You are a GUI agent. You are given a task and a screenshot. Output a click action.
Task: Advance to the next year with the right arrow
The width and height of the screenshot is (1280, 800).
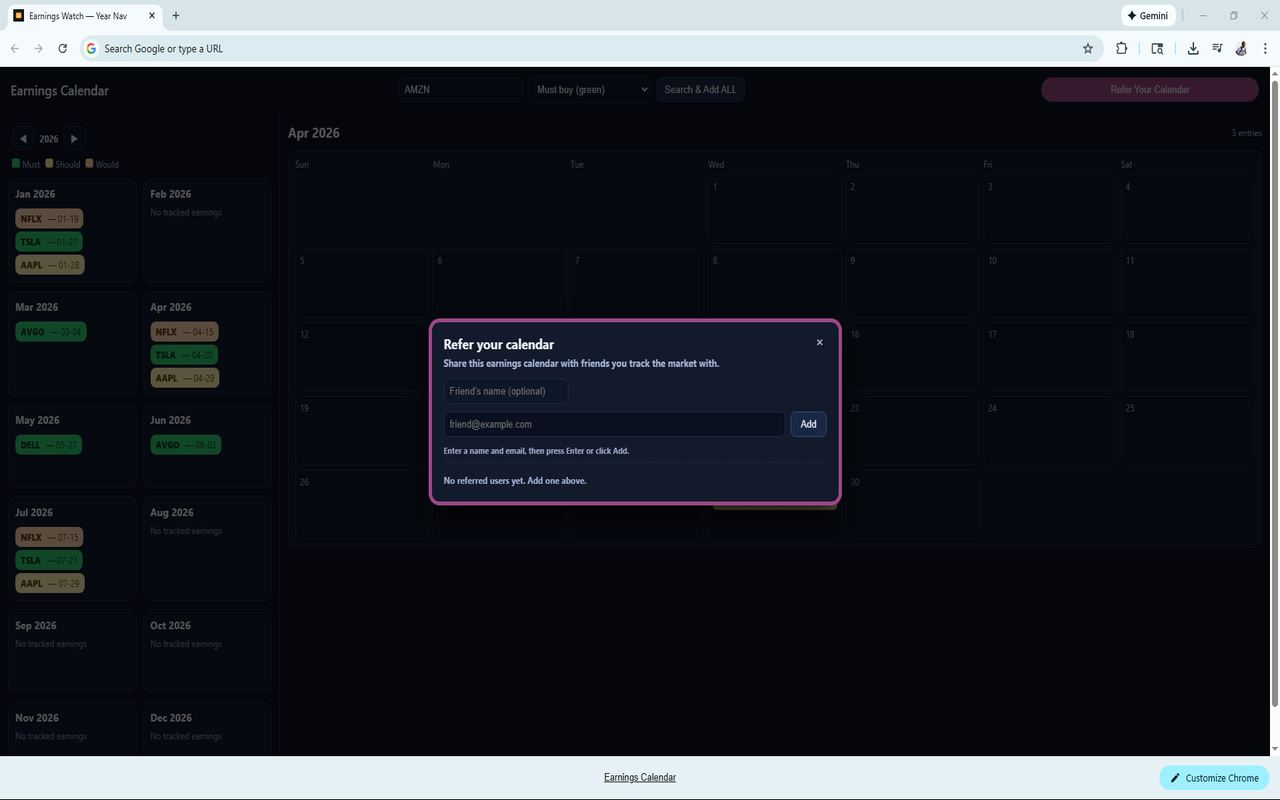click(x=74, y=138)
